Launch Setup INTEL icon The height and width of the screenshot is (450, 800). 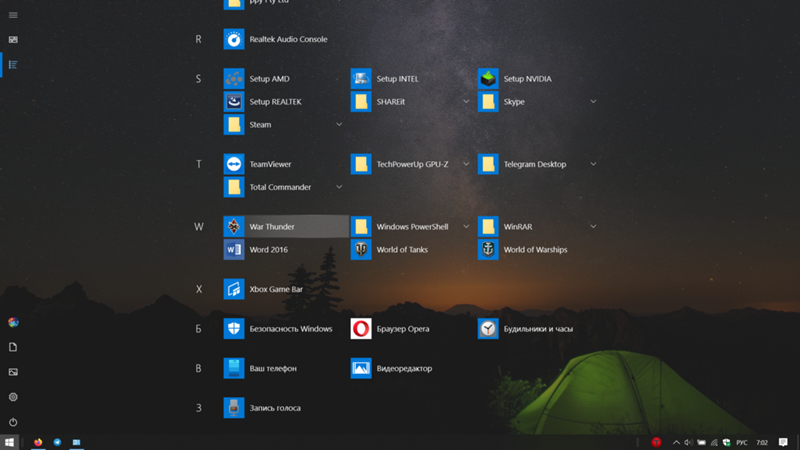(361, 79)
